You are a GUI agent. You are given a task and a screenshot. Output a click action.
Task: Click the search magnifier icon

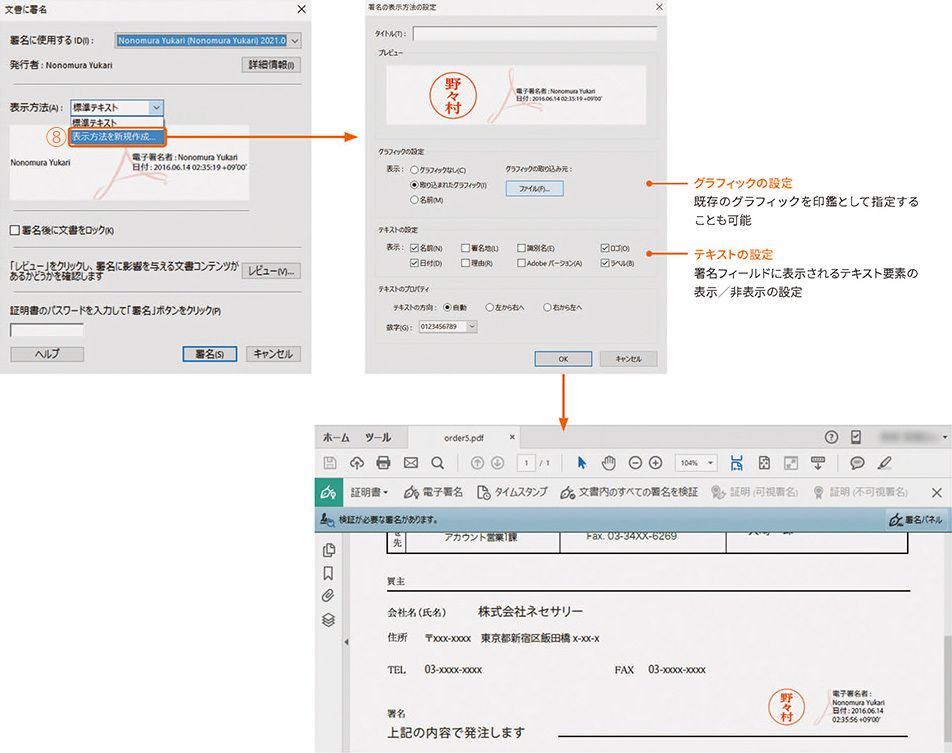point(437,463)
